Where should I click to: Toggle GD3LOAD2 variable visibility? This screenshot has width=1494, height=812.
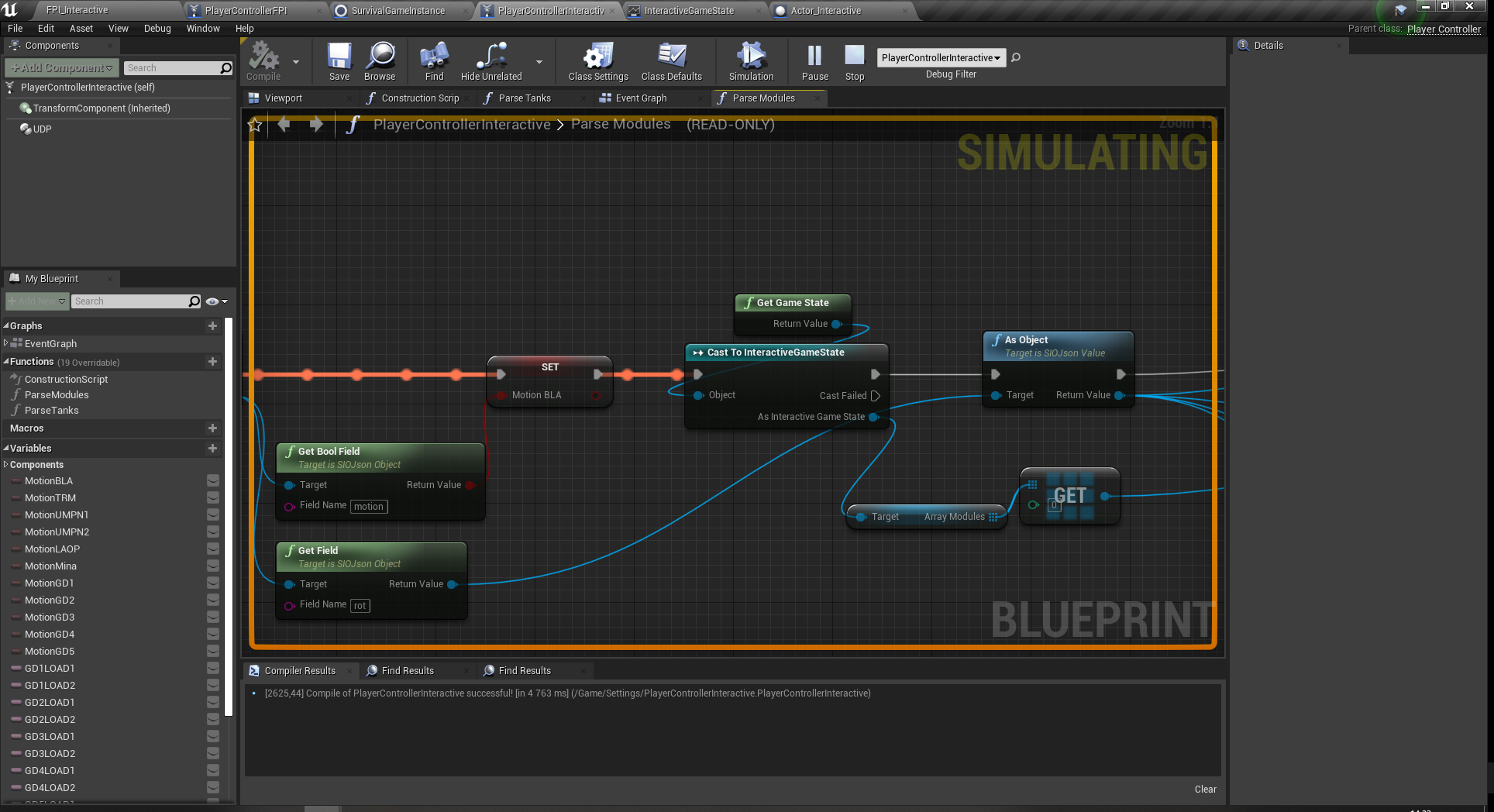[213, 754]
